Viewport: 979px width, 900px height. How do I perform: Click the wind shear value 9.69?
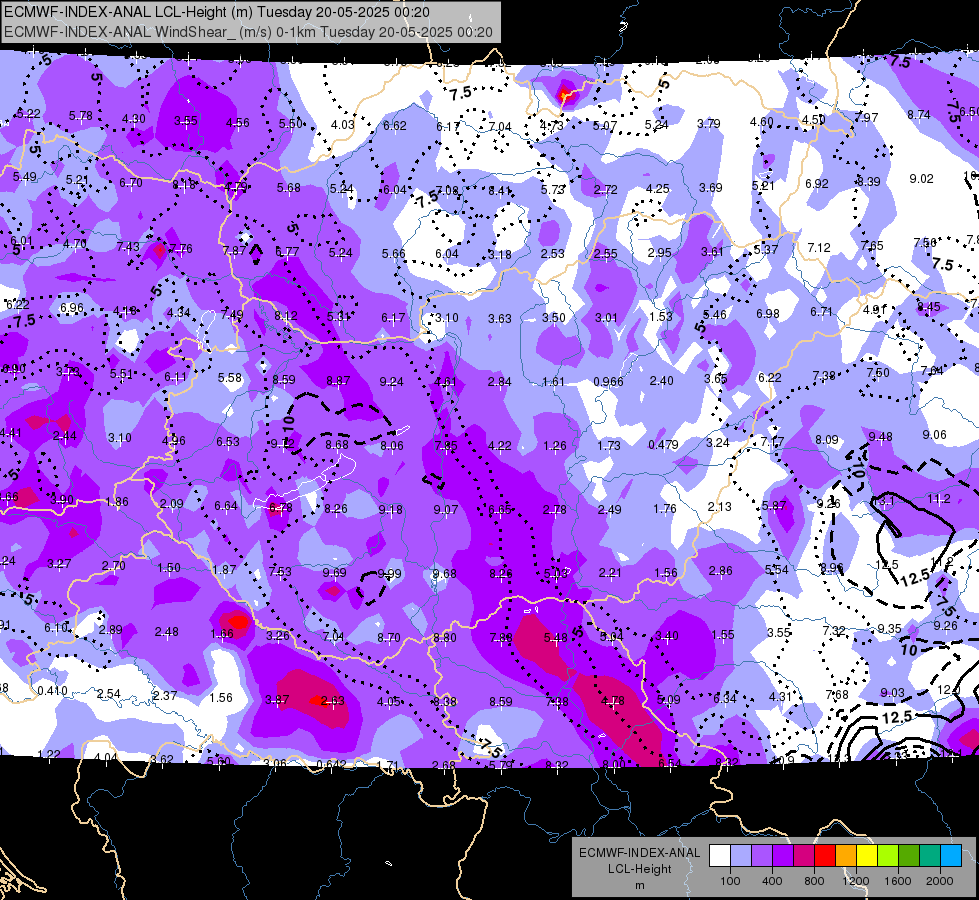pos(334,572)
